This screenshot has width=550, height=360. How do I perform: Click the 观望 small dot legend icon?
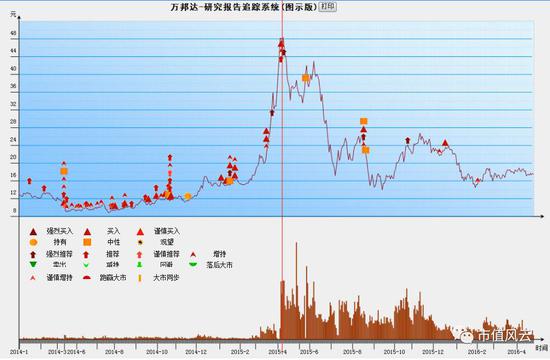coord(140,242)
